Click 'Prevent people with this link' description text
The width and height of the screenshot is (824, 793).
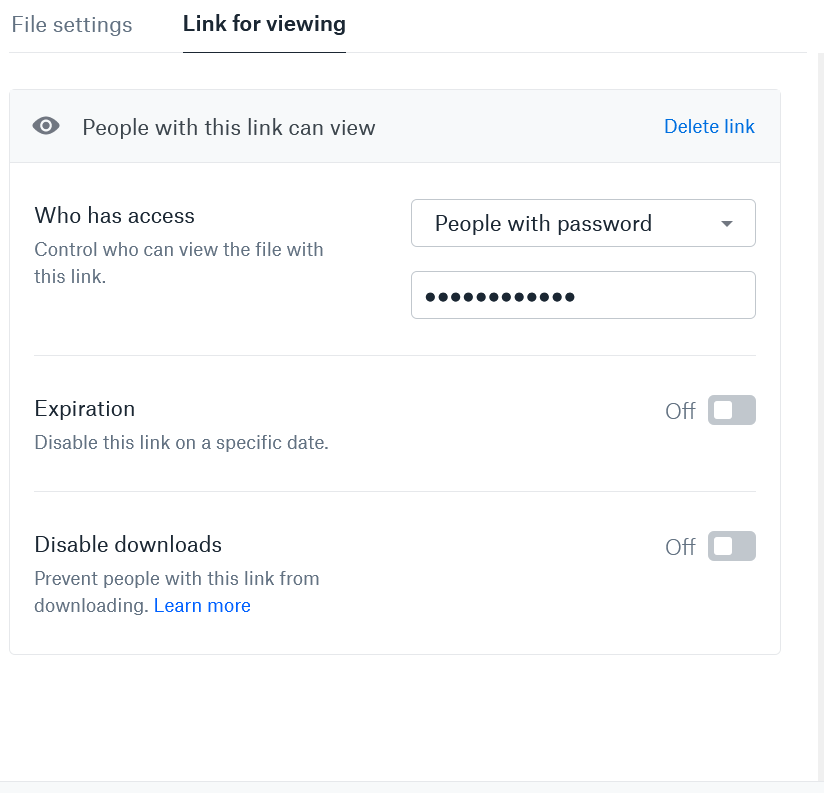pos(176,578)
